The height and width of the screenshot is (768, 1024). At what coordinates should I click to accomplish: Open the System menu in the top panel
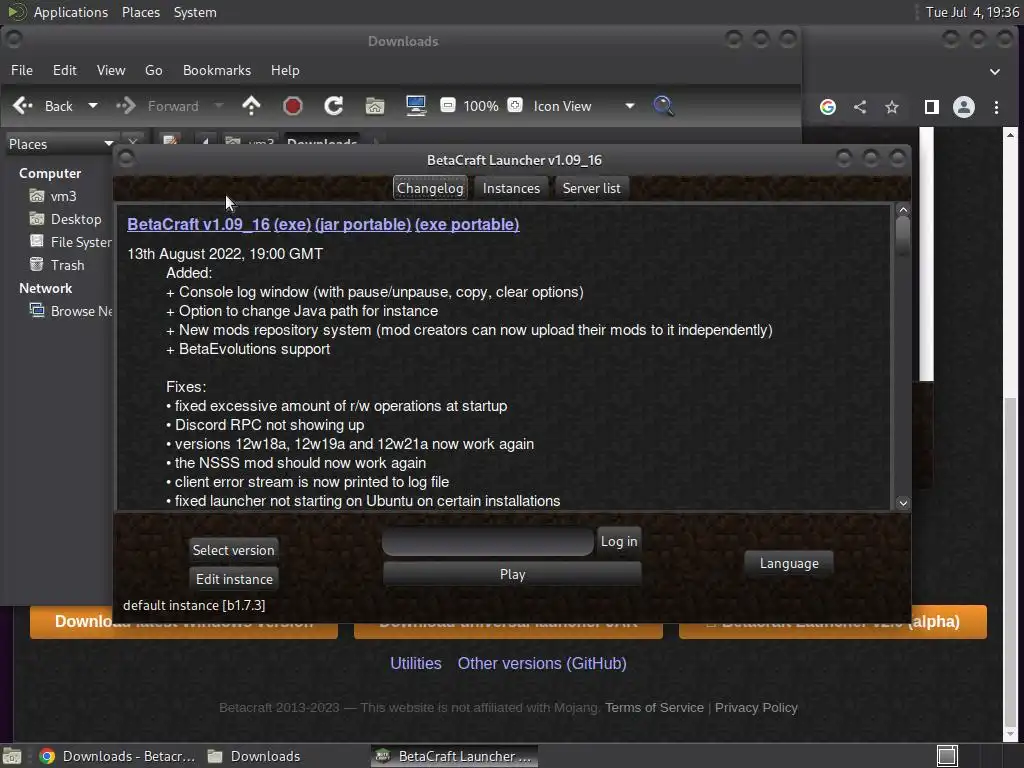pos(195,12)
